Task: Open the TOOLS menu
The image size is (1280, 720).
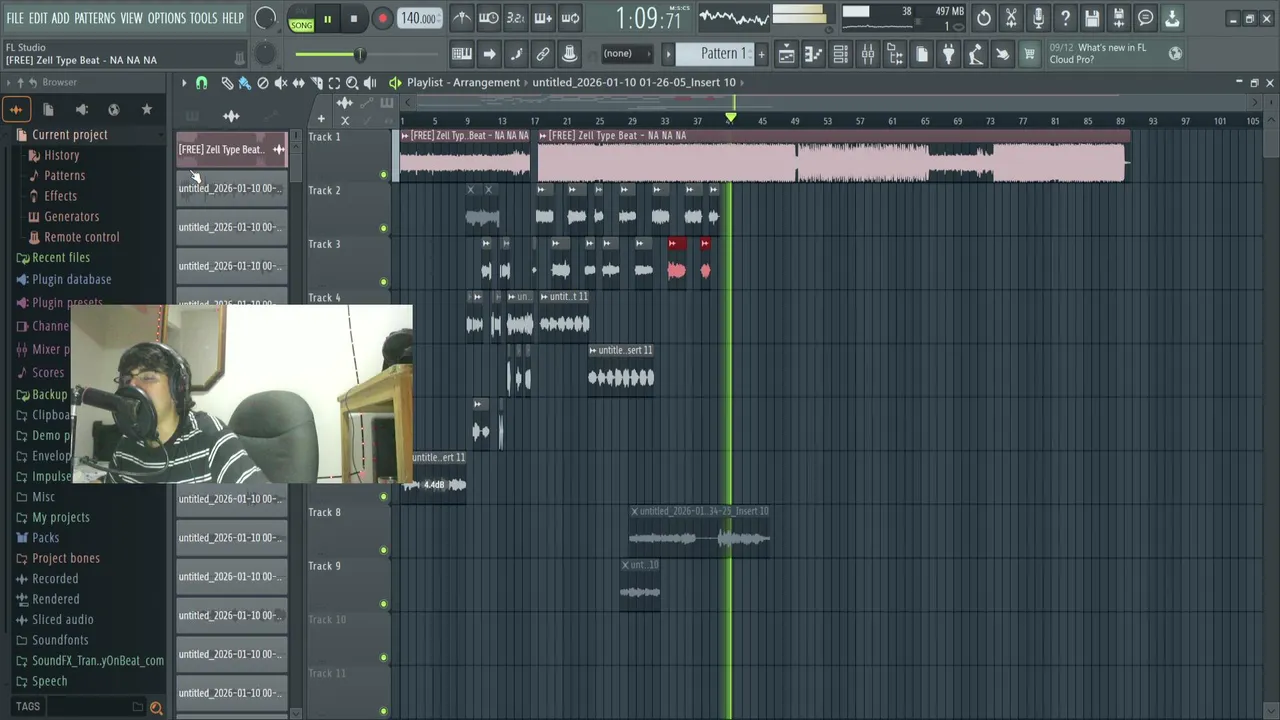Action: (204, 18)
